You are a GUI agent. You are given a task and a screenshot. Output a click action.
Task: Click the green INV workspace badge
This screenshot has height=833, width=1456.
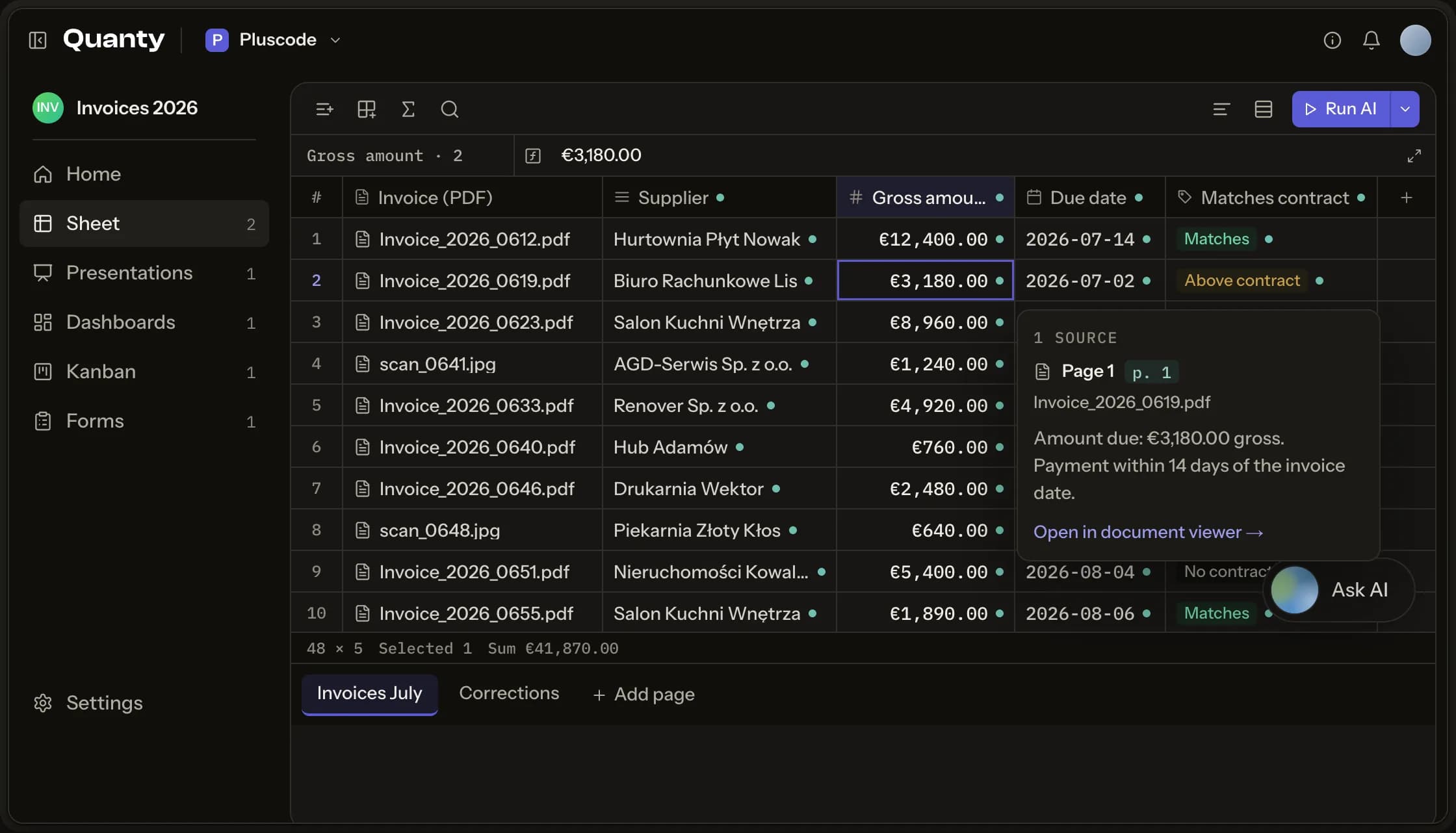[x=48, y=108]
